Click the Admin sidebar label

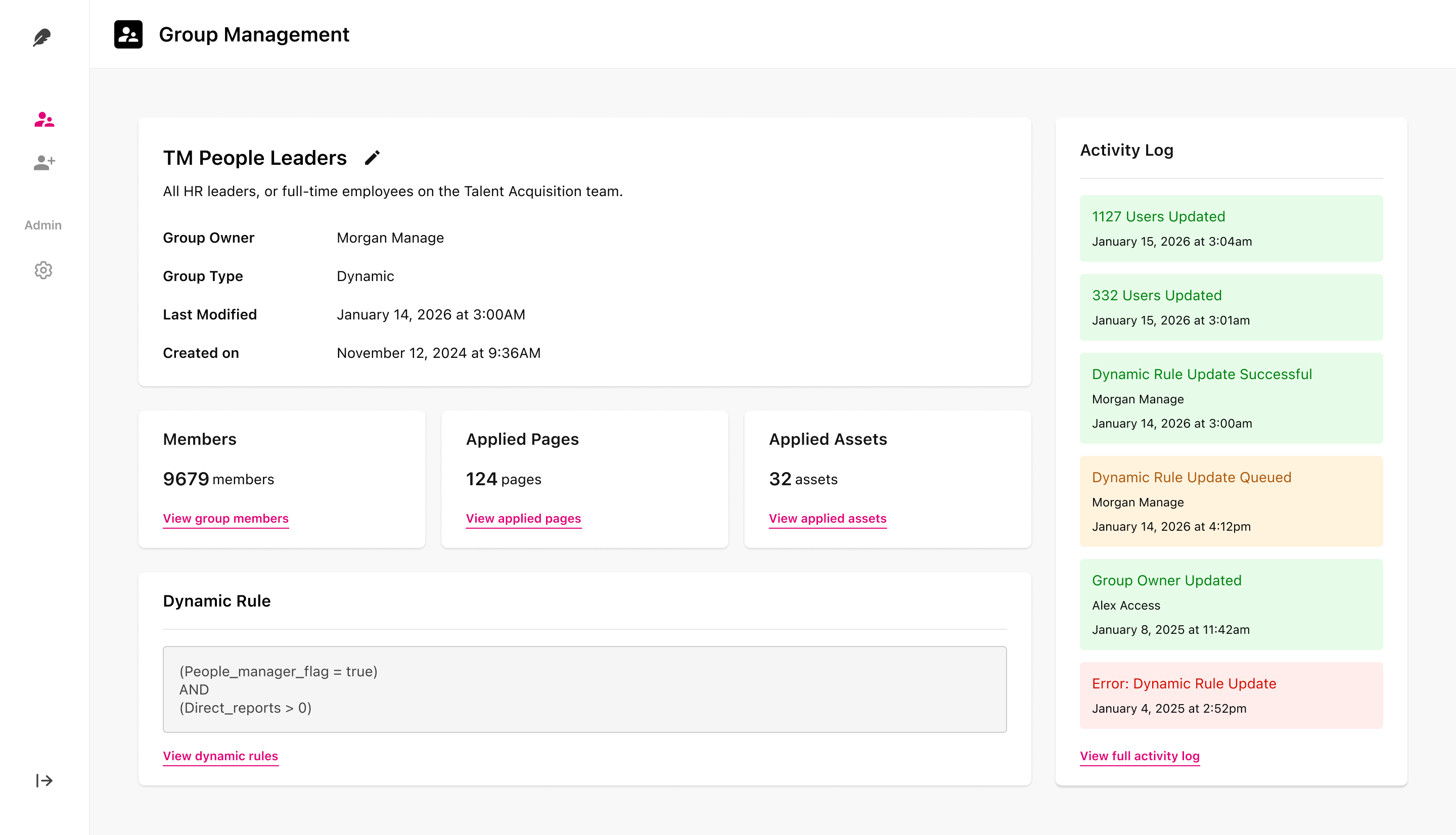click(x=43, y=225)
